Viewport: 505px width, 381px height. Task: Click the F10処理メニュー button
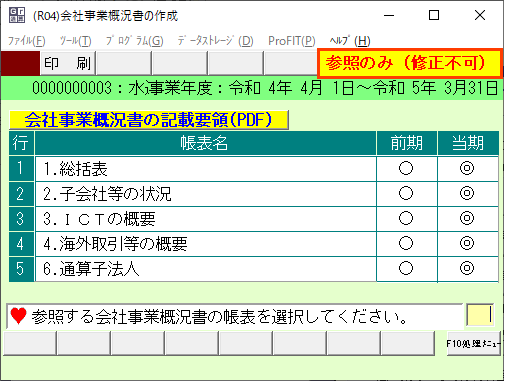(x=473, y=343)
